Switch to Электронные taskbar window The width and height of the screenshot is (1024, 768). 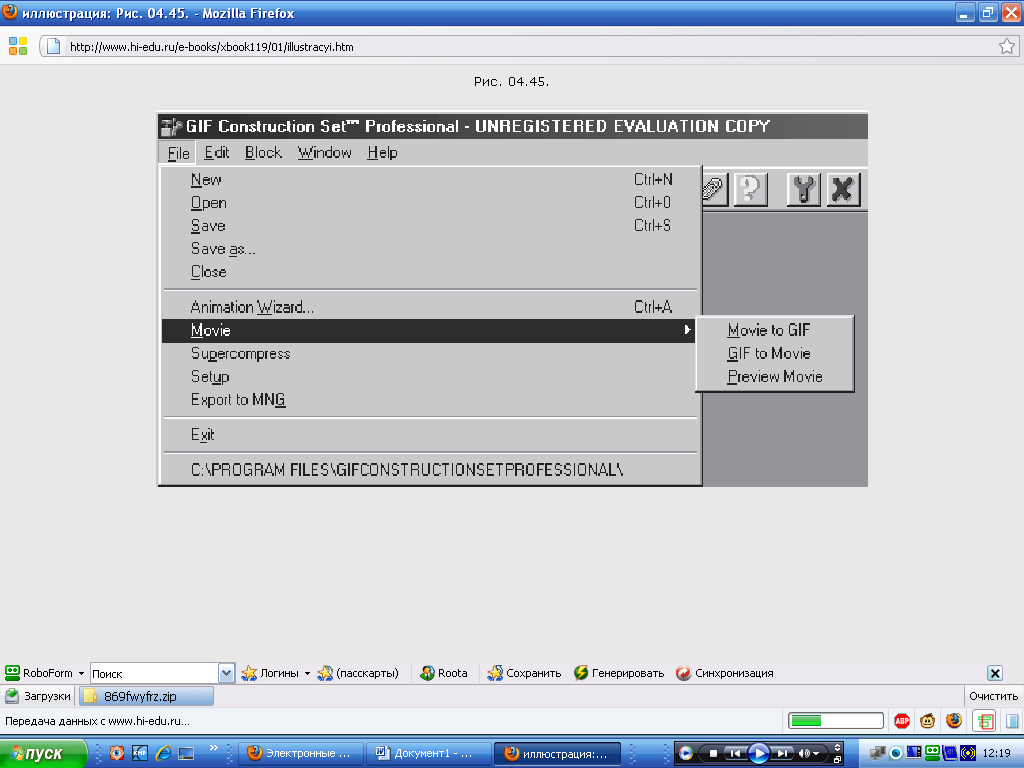coord(300,754)
